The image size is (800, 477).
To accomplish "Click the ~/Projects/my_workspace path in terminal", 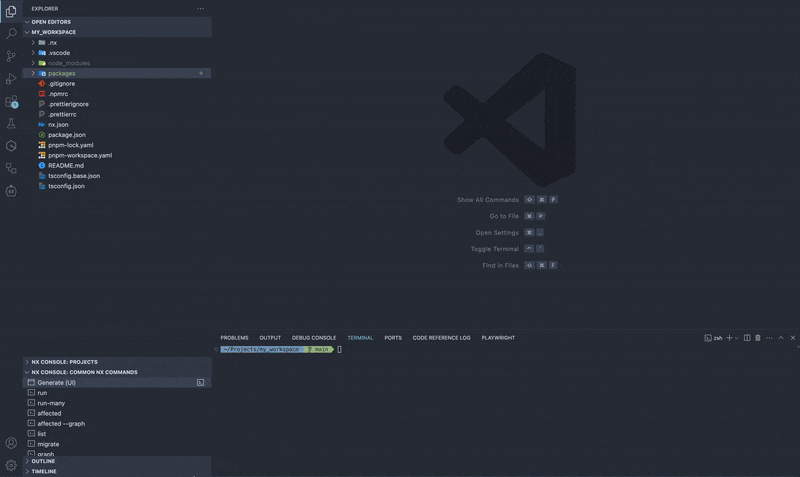I will pyautogui.click(x=261, y=349).
